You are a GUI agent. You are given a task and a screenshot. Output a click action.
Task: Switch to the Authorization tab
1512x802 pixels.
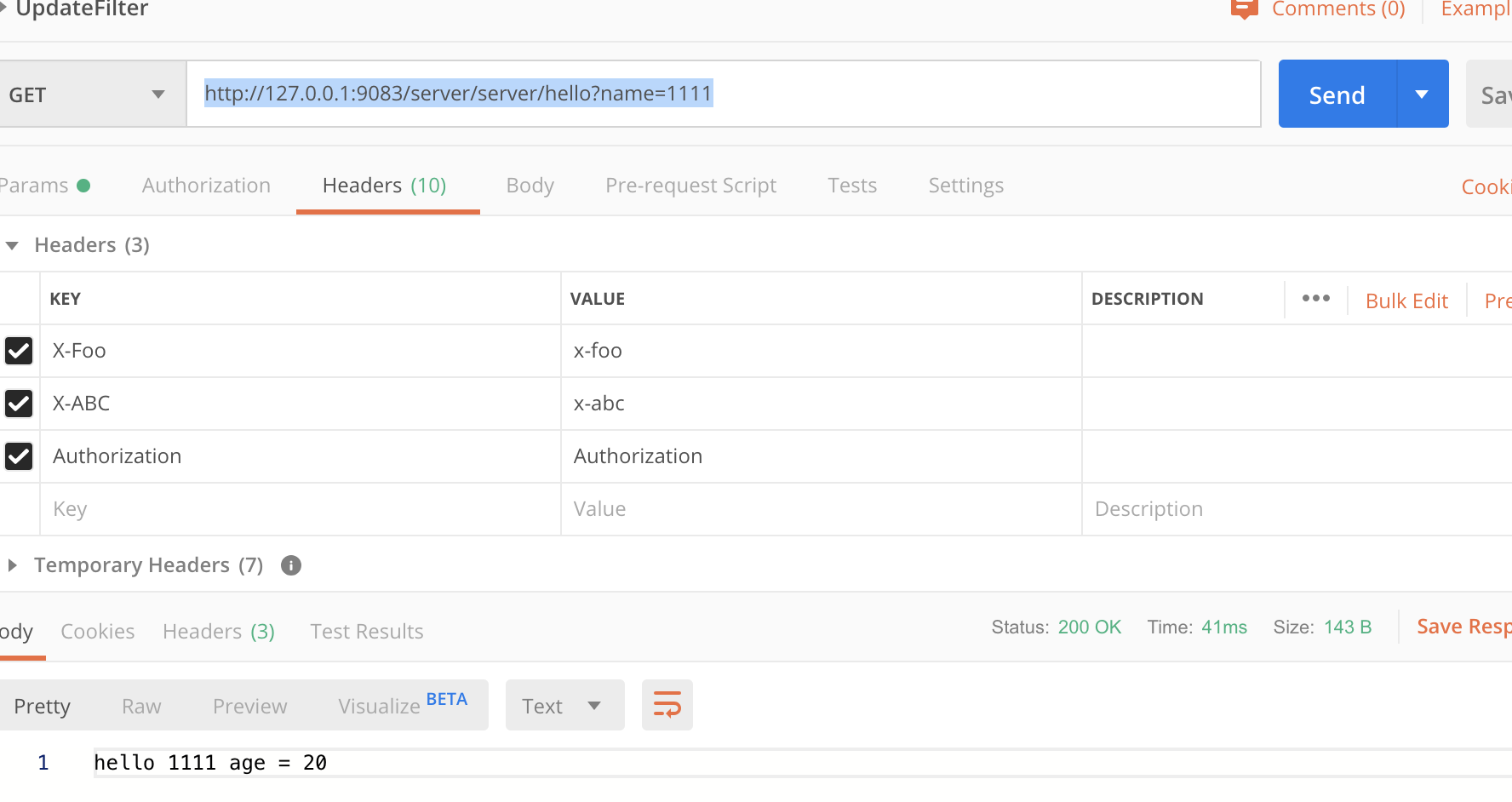pos(206,186)
